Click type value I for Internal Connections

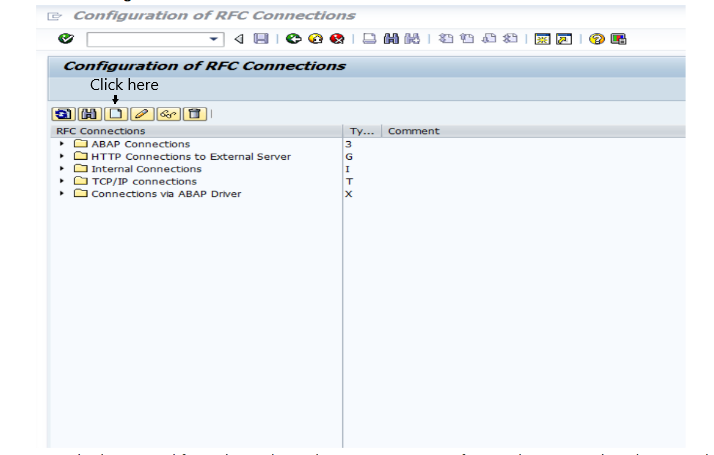347,169
